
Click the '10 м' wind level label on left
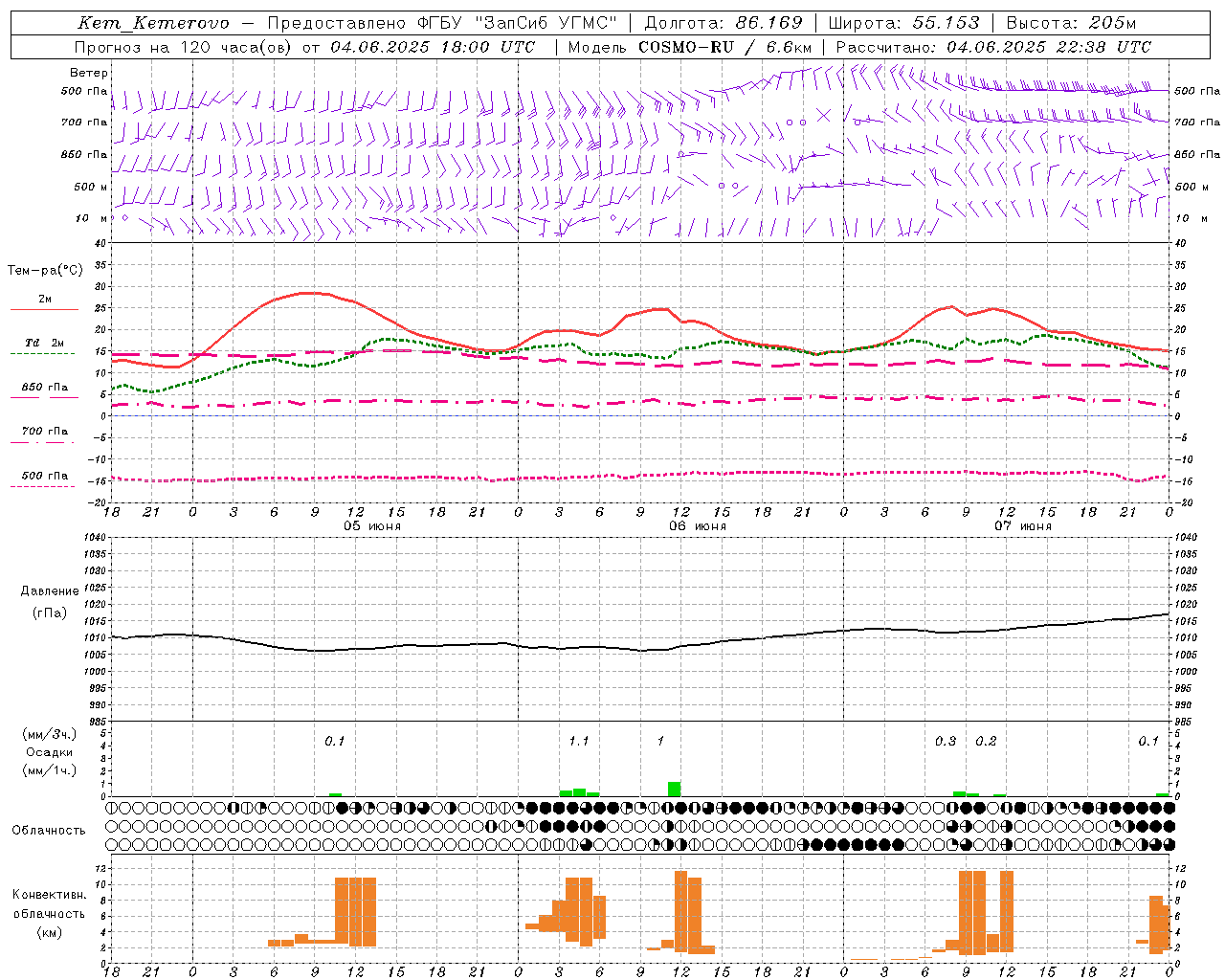click(x=91, y=218)
